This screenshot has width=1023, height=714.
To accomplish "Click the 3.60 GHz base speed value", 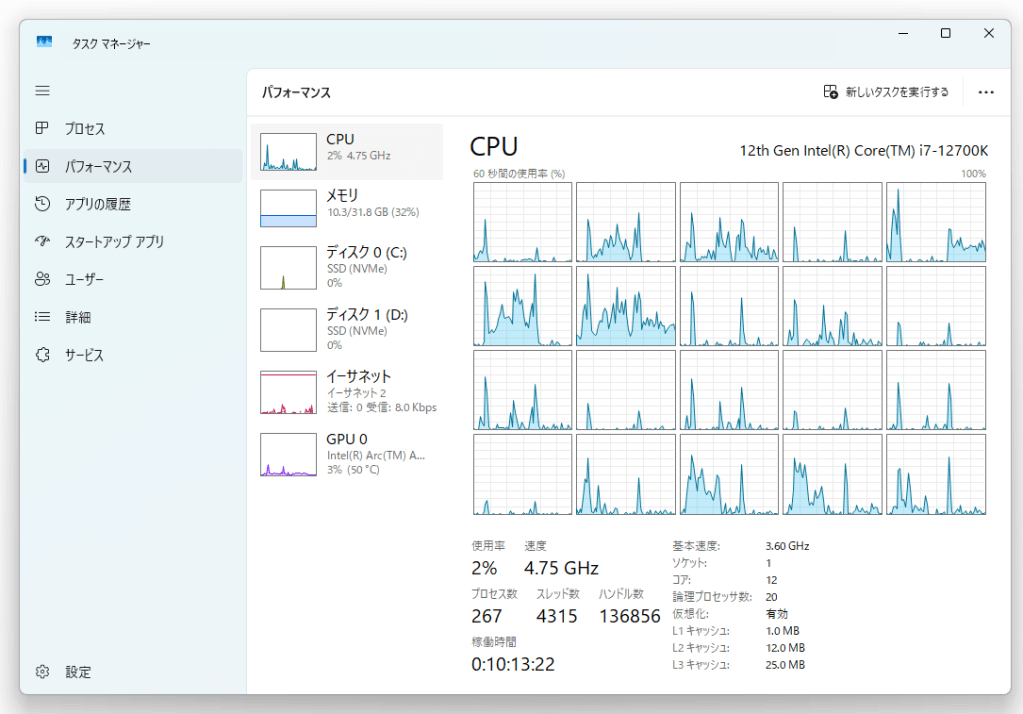I will pyautogui.click(x=787, y=546).
